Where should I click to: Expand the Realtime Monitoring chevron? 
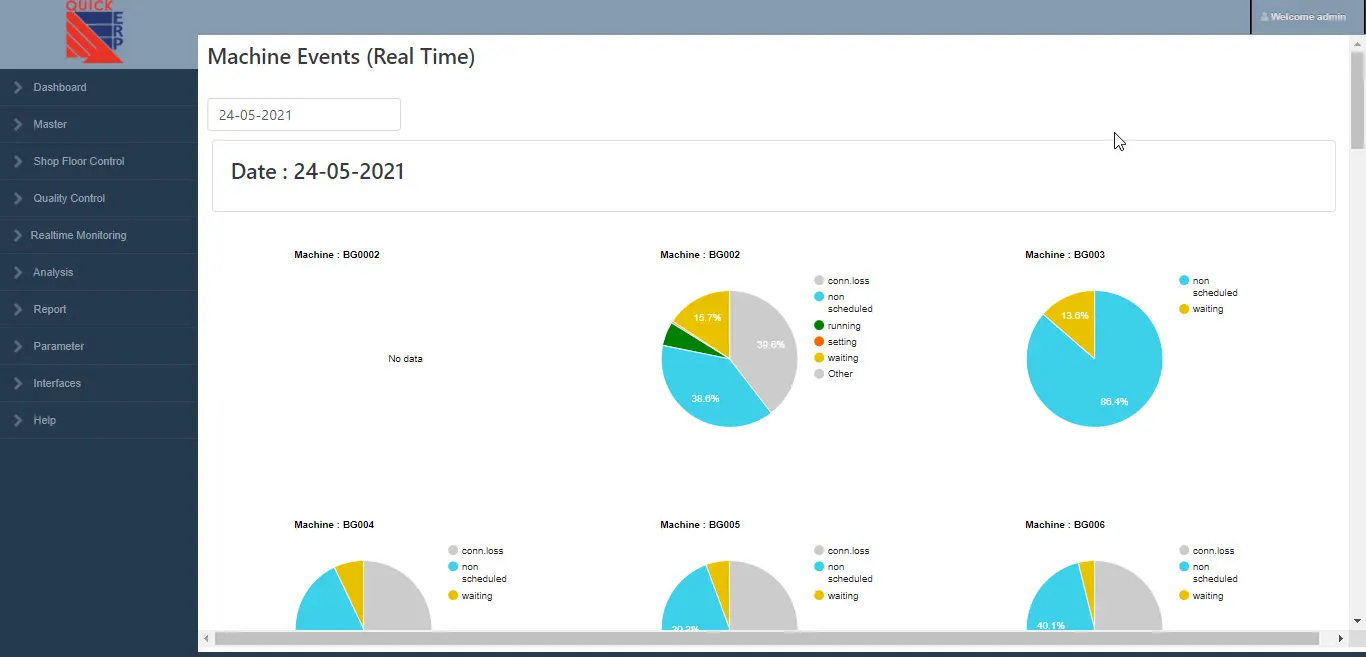(x=18, y=235)
